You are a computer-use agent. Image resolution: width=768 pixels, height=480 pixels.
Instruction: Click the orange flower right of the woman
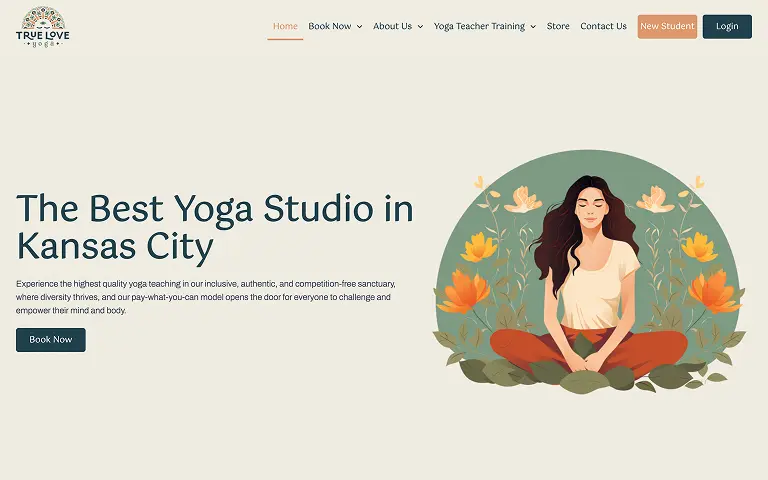coord(715,291)
